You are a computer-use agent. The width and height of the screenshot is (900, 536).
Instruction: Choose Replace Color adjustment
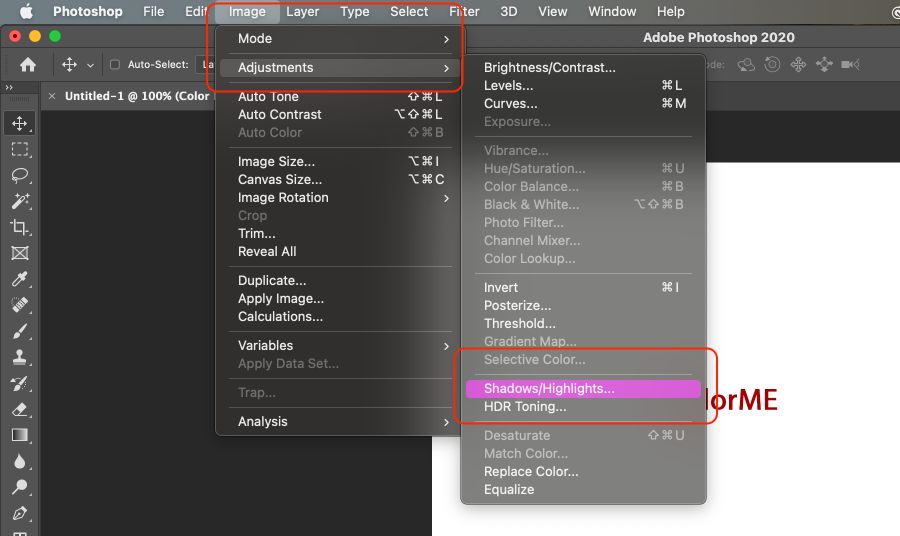[x=583, y=471]
